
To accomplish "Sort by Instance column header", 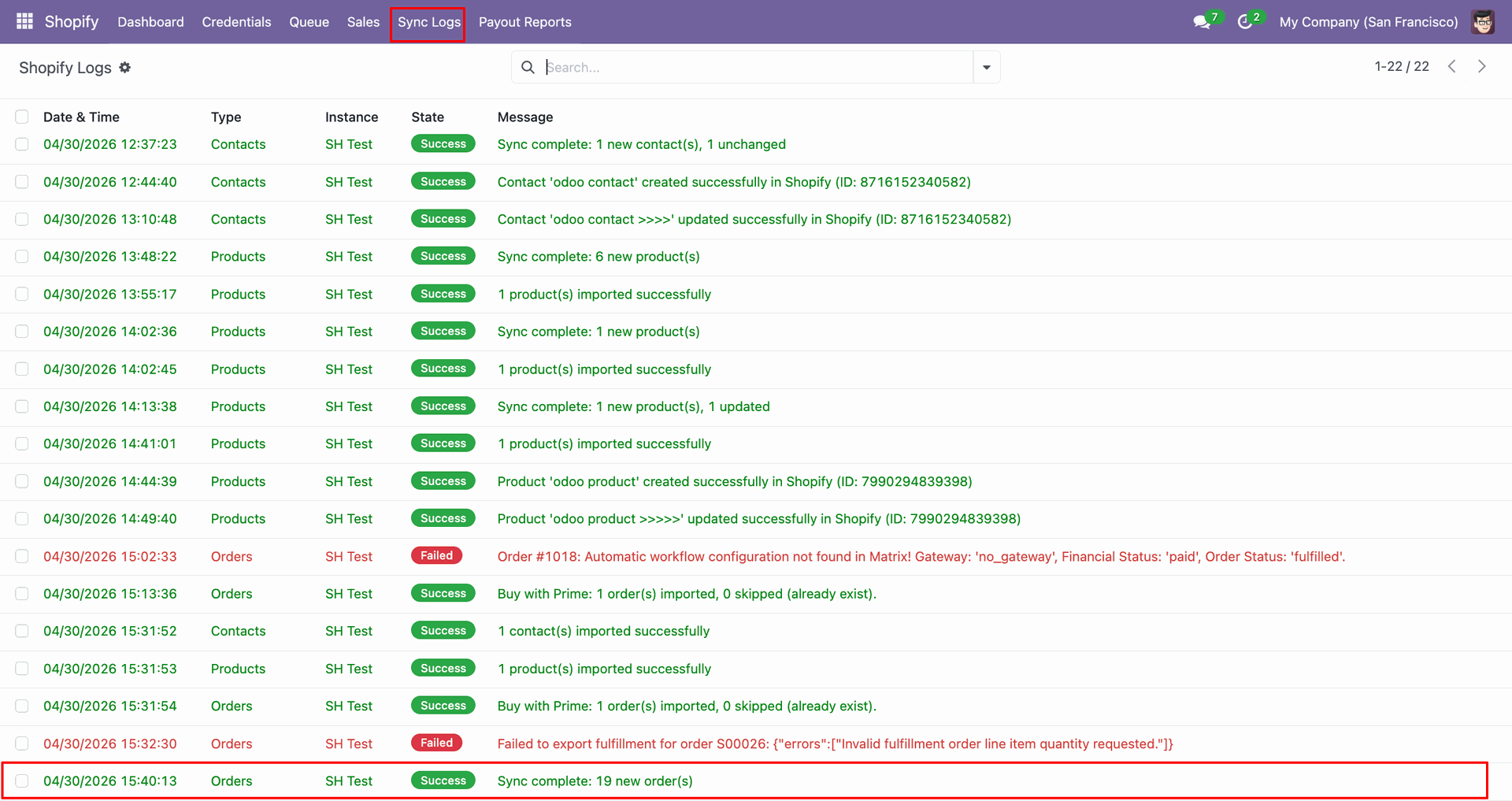I will (351, 117).
